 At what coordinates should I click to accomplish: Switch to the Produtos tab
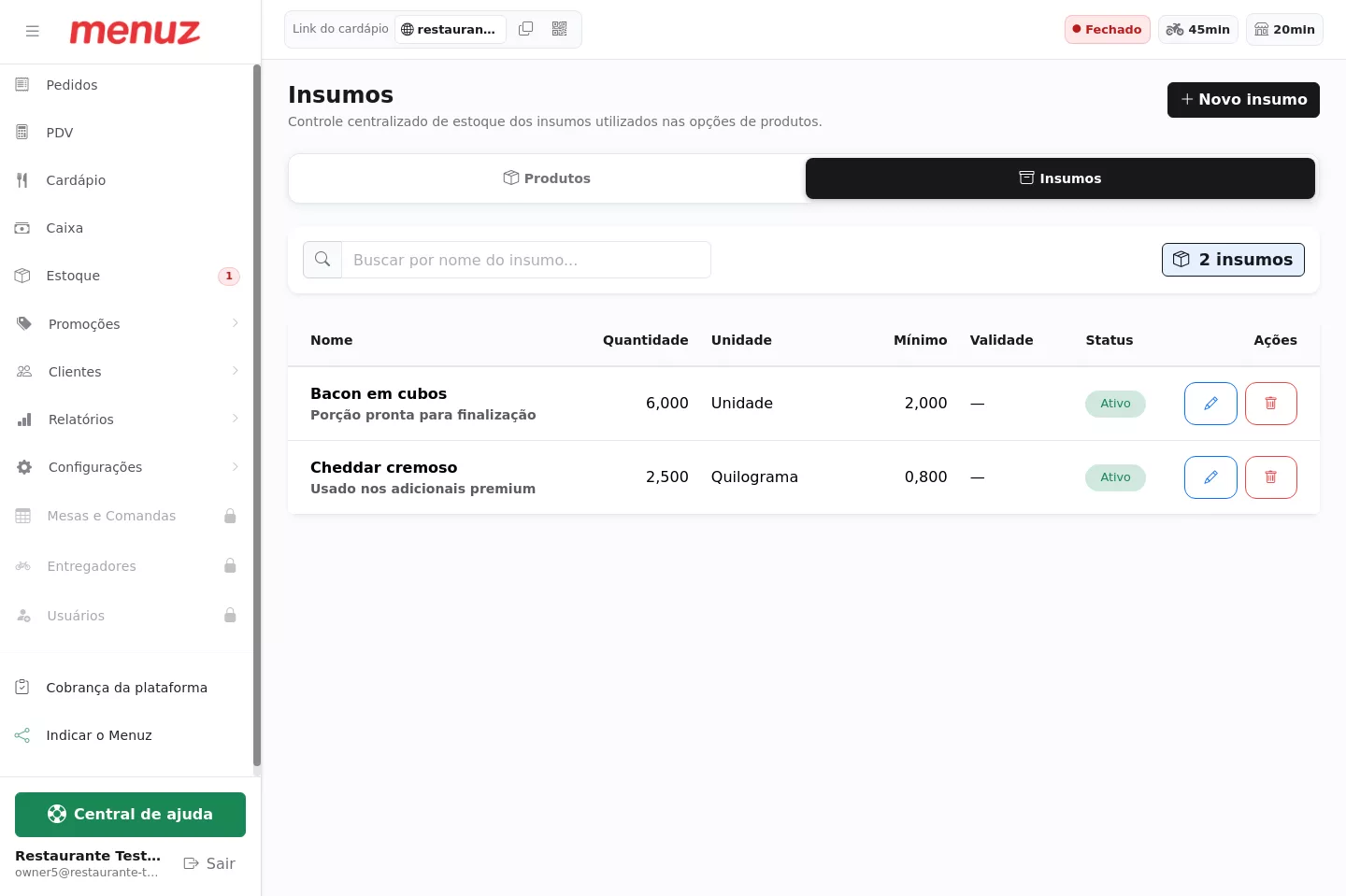tap(547, 178)
